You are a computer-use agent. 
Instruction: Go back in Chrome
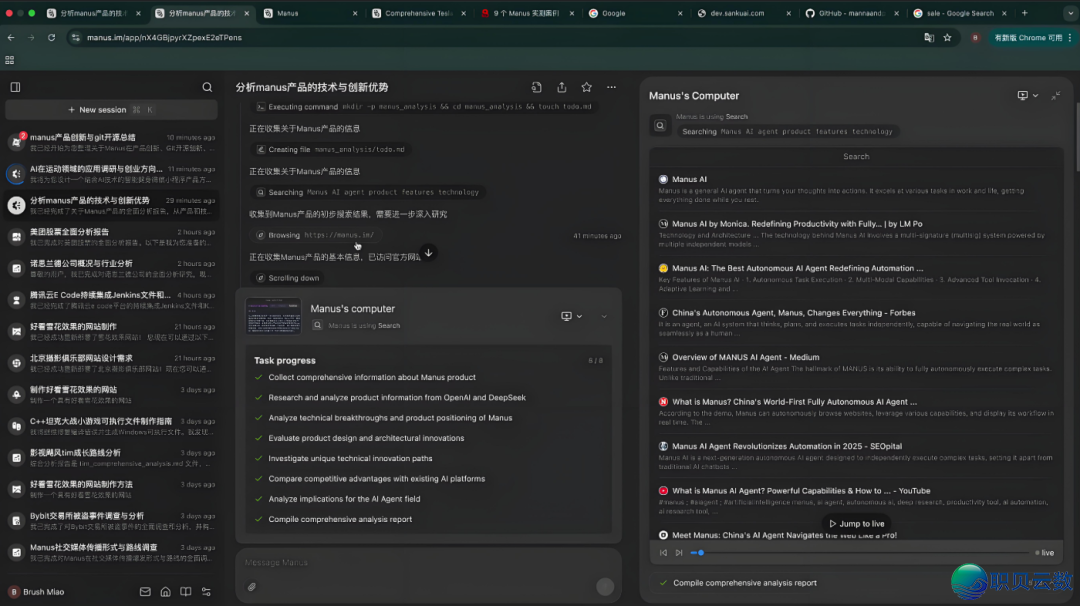[x=11, y=38]
